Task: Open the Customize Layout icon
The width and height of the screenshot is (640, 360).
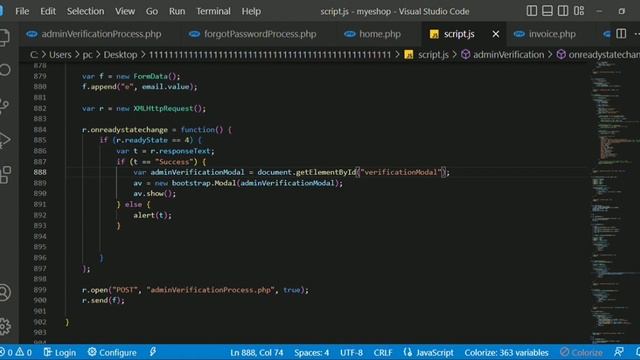Action: click(579, 11)
